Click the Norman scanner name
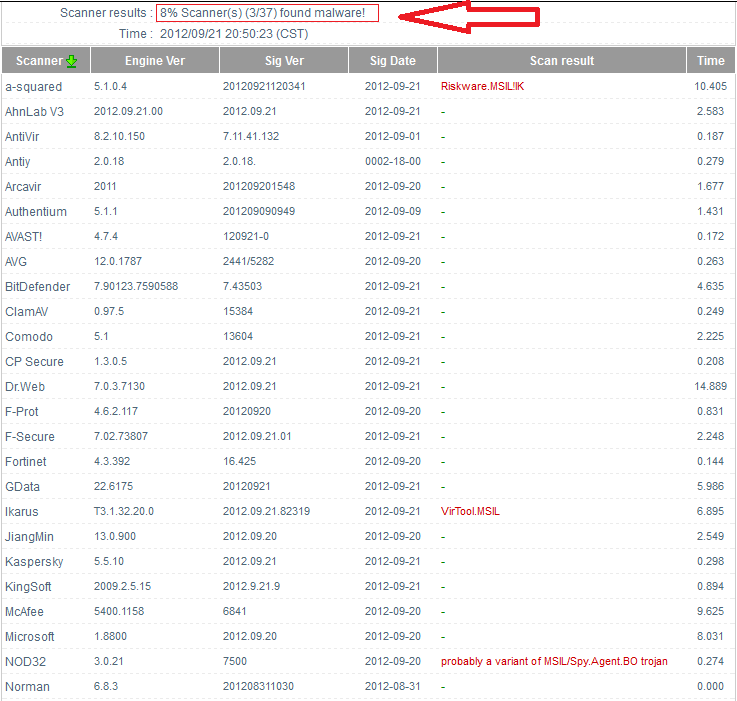 point(27,686)
